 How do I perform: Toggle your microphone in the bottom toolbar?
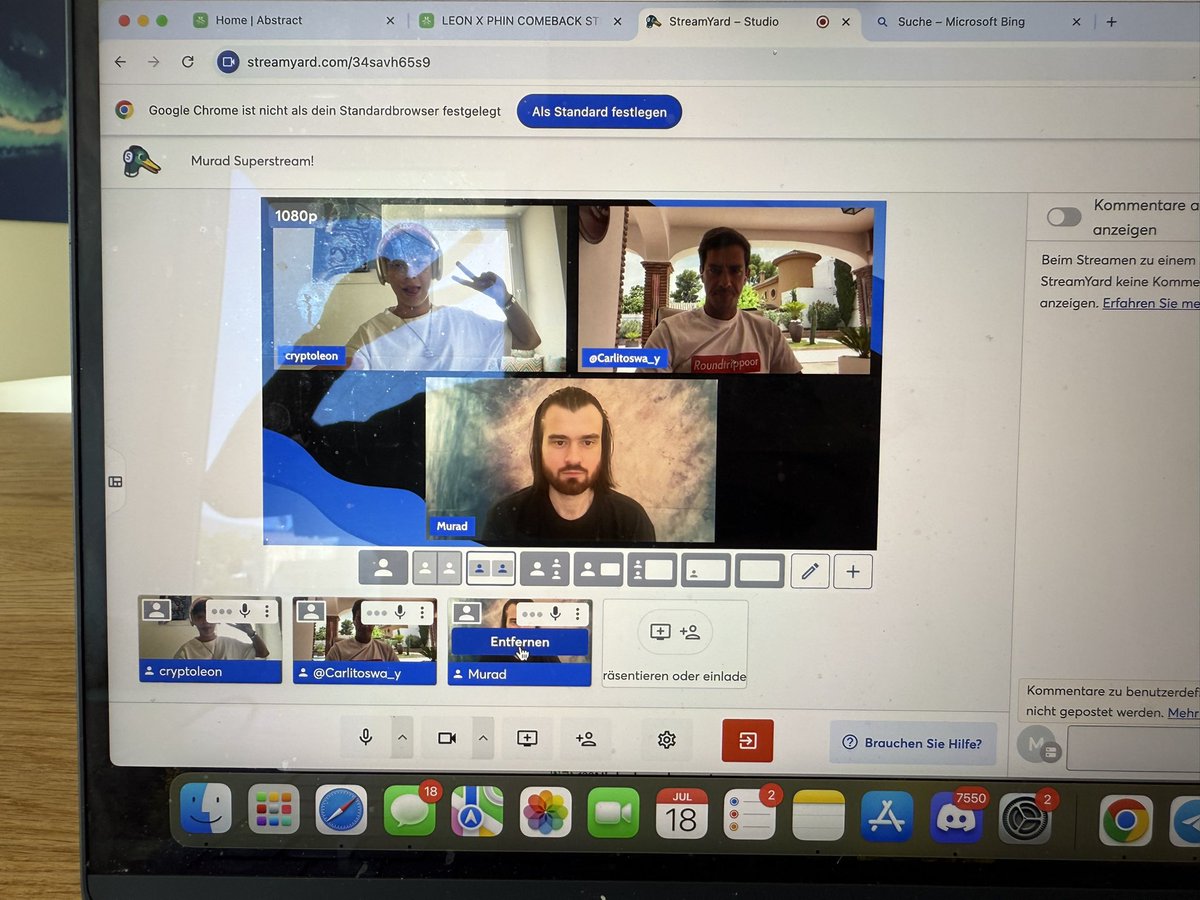pyautogui.click(x=366, y=738)
